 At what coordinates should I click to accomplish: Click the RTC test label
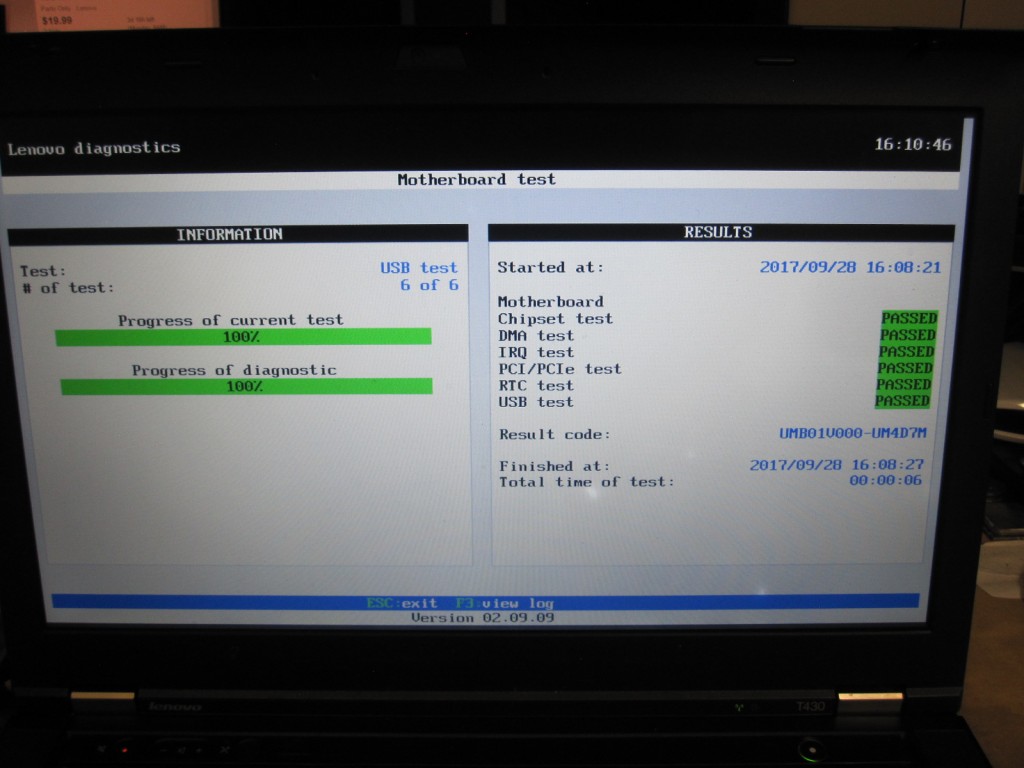(536, 385)
